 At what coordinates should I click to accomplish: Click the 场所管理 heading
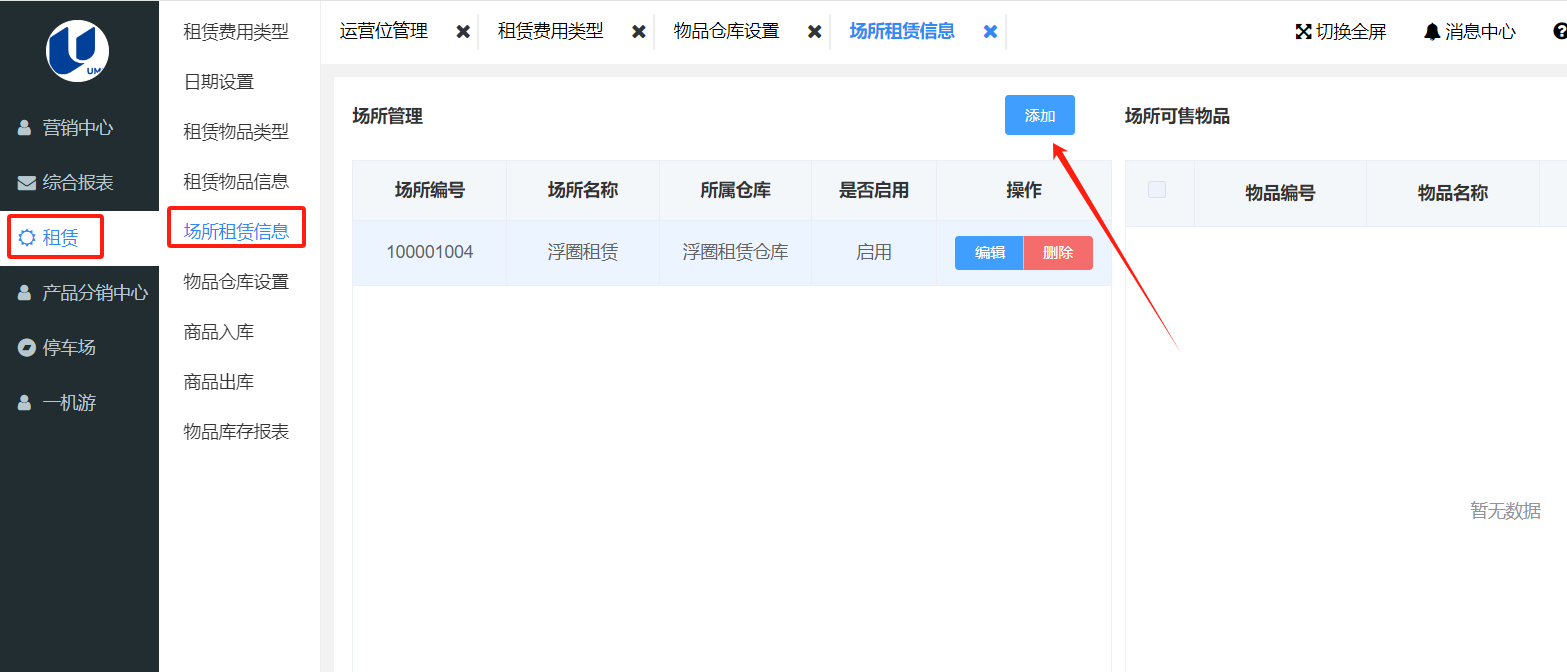pos(388,116)
